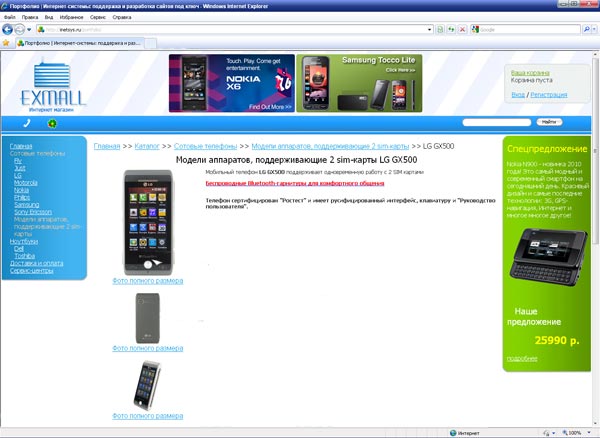Screen dimensions: 600x438
Task: Click the Регистрация link
Action: (x=548, y=94)
